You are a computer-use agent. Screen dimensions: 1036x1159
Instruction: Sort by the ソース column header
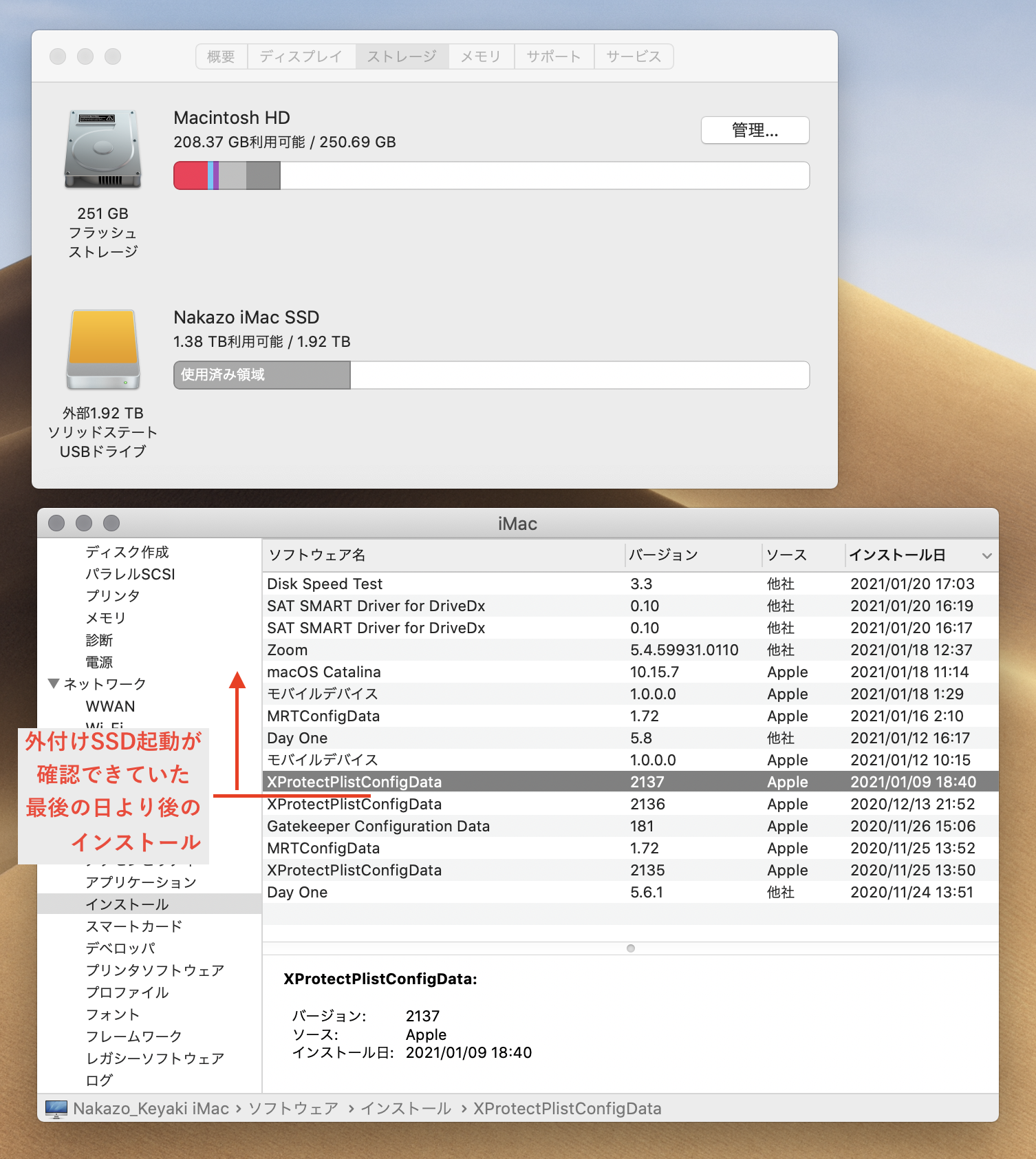coord(803,555)
